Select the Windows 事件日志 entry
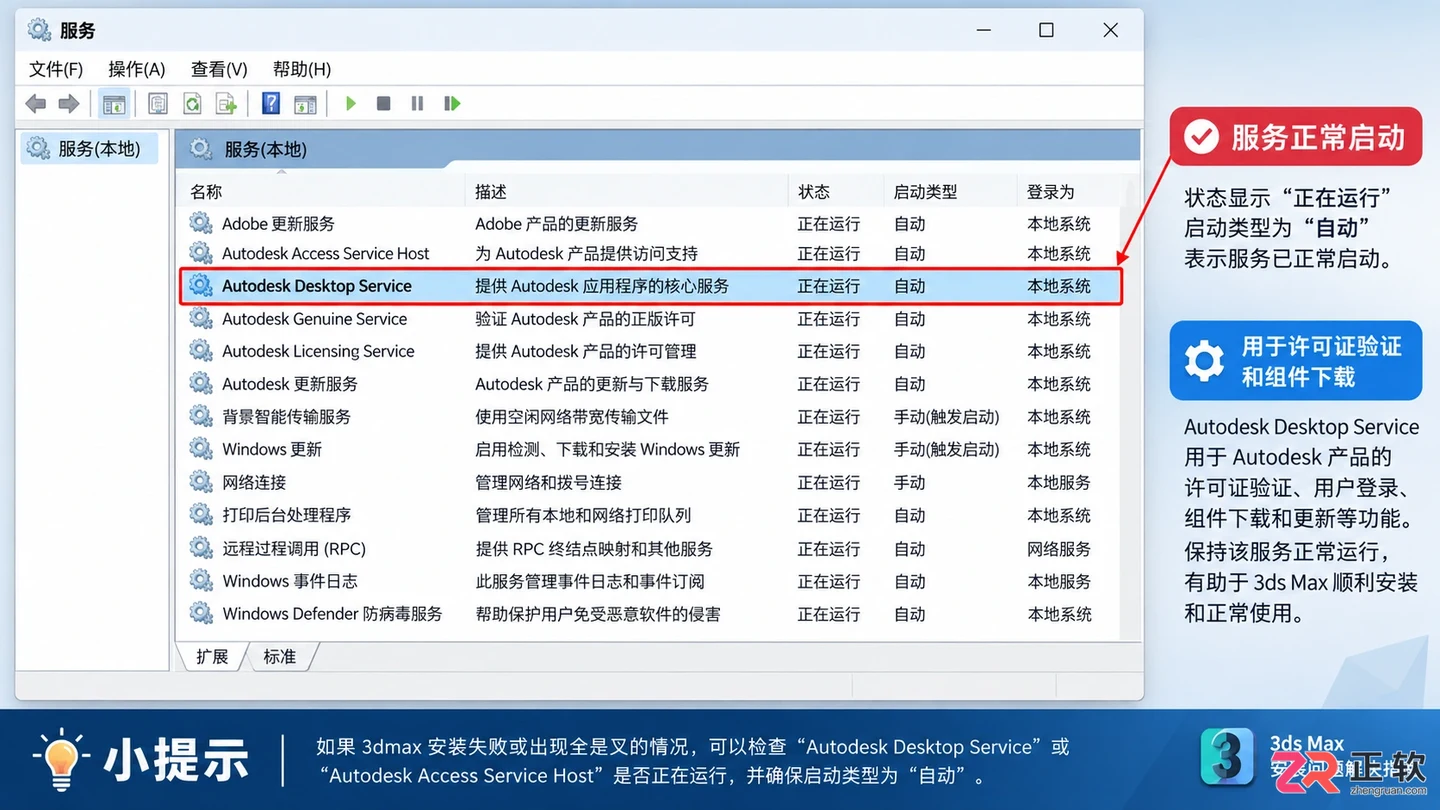Screen dimensions: 1440x810 click(x=290, y=581)
